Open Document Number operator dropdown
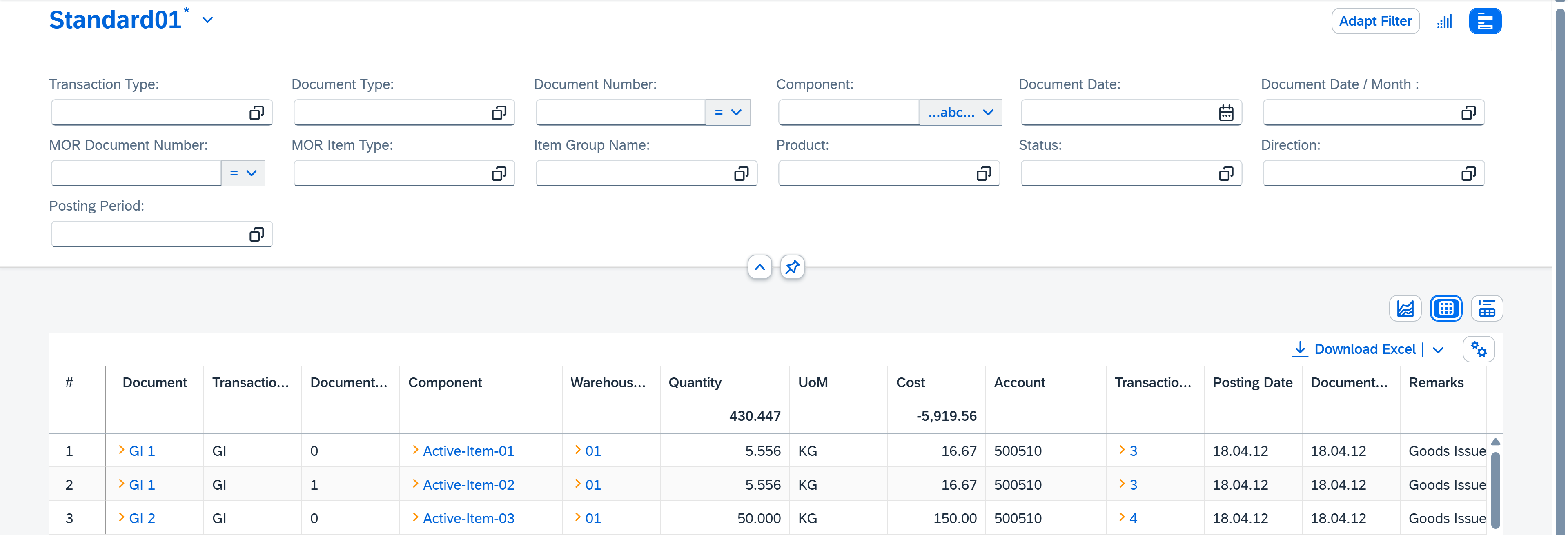The image size is (1568, 535). [728, 113]
